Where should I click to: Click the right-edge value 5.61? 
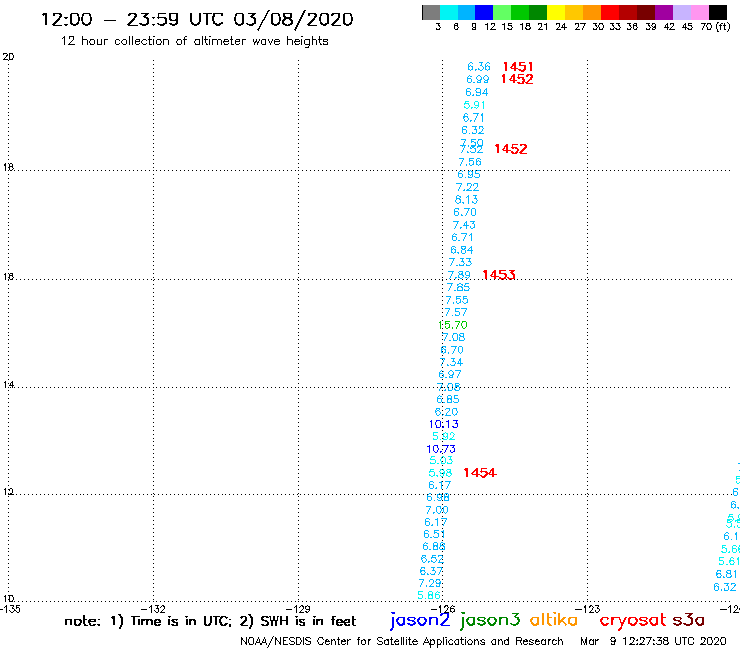pyautogui.click(x=729, y=561)
